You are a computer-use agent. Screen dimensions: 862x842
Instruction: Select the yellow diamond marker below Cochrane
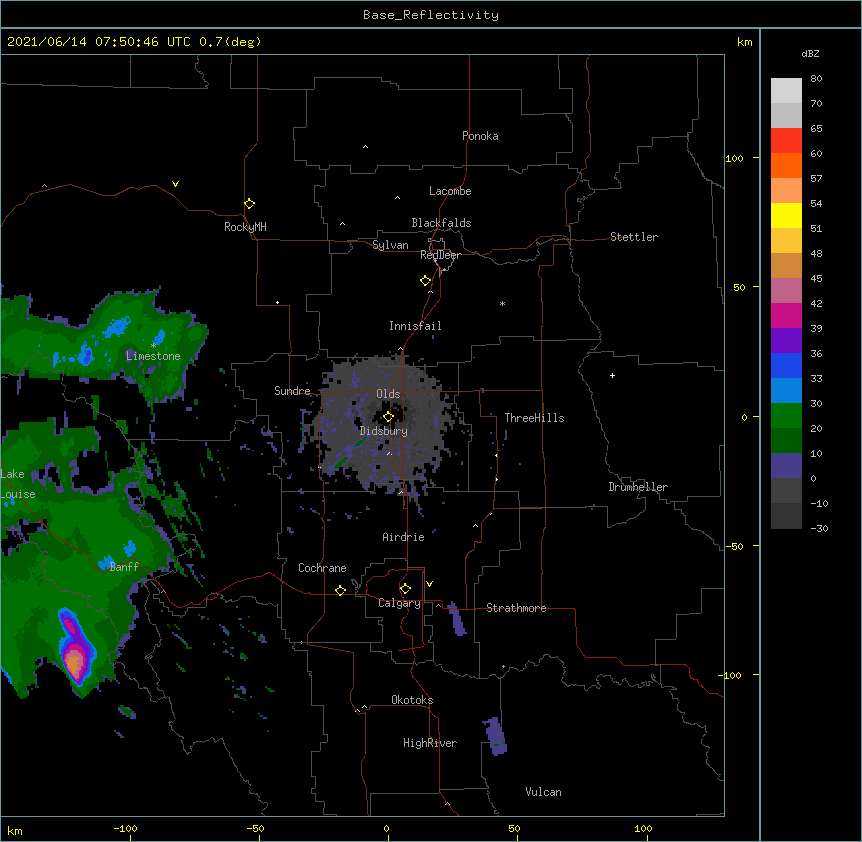(340, 590)
